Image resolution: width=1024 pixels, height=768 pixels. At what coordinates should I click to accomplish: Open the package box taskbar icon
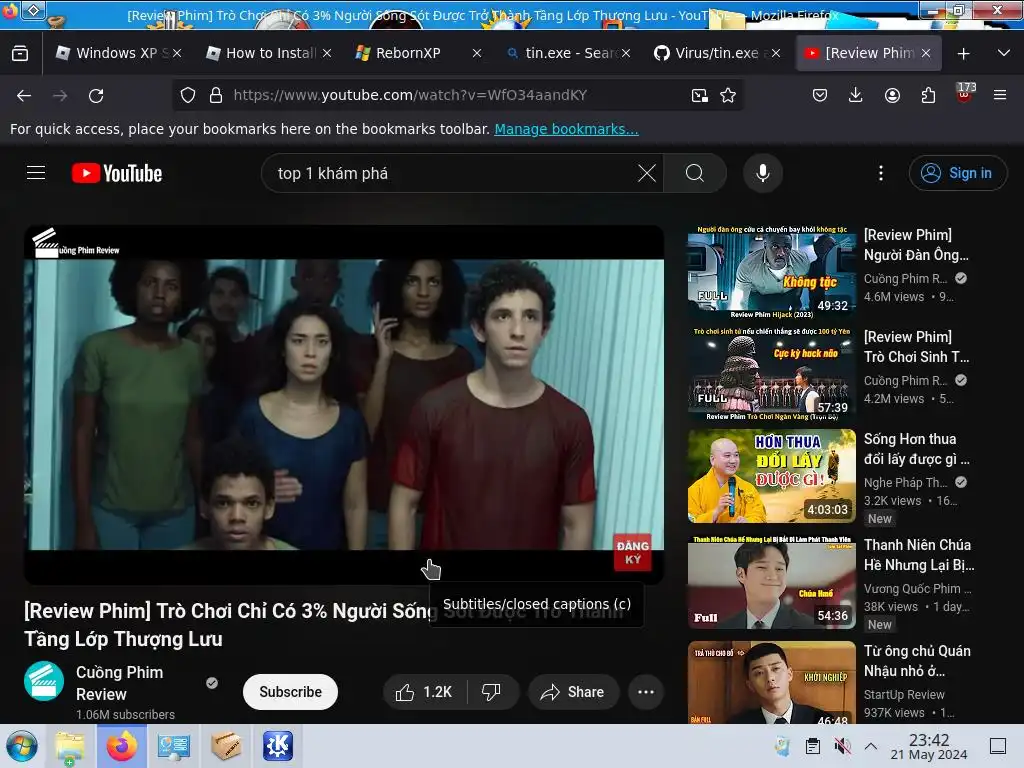point(226,746)
